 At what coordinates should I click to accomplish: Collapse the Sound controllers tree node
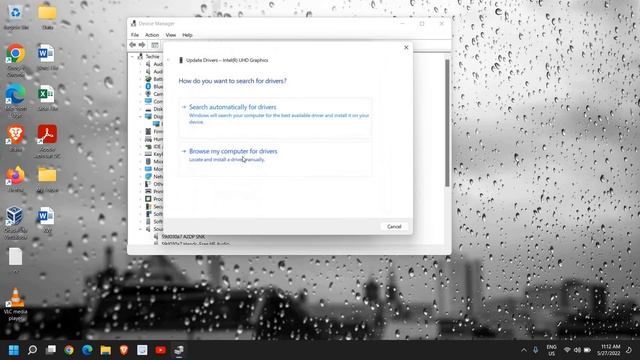(x=141, y=229)
